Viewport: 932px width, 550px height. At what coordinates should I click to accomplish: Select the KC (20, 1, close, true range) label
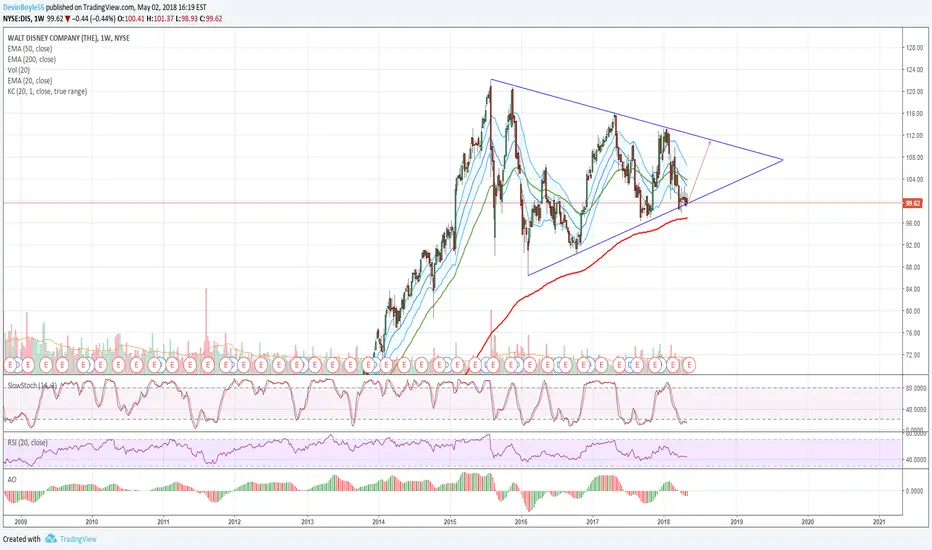tap(47, 92)
